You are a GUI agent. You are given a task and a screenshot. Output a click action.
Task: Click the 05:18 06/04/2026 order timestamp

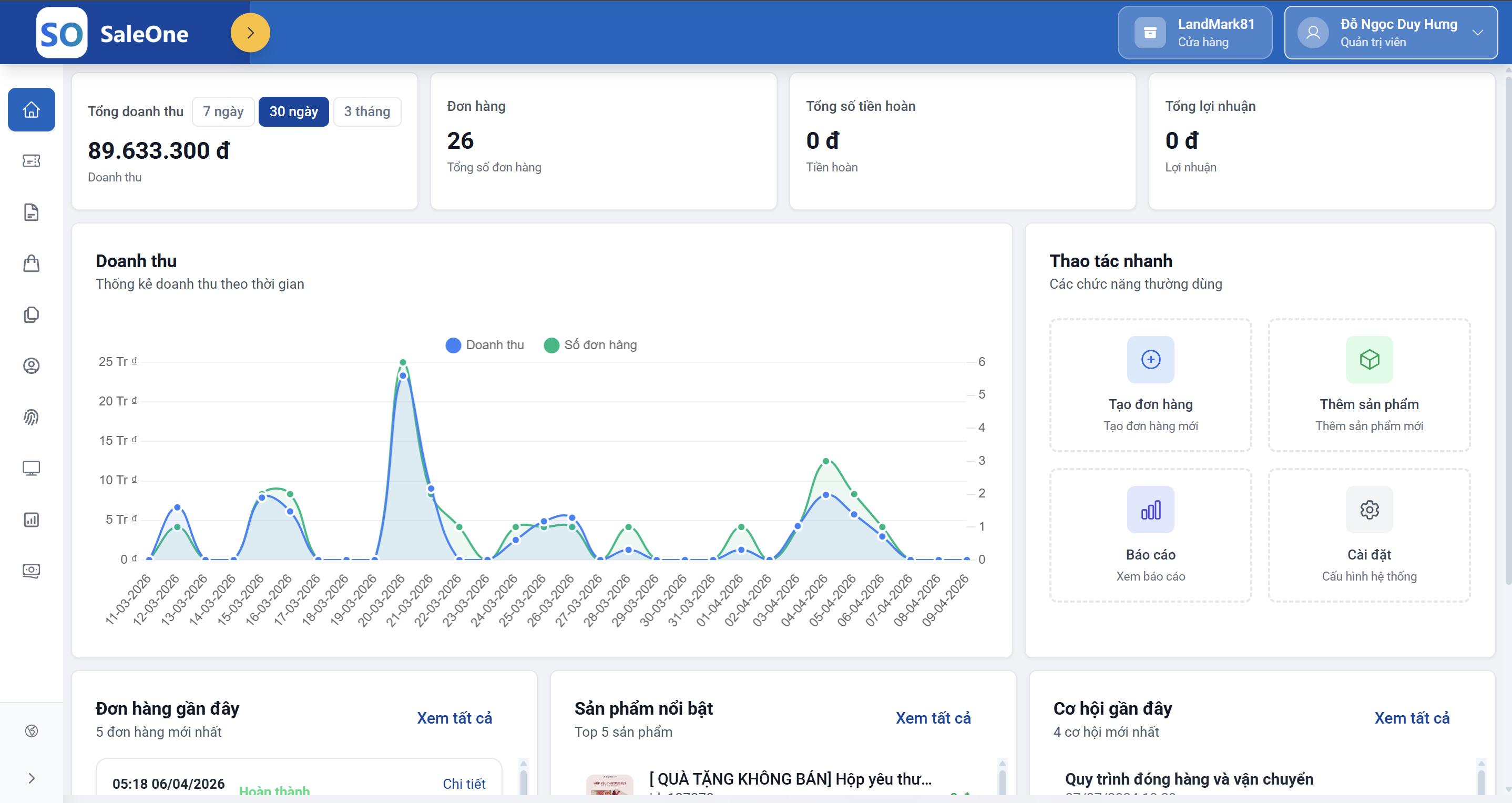[168, 784]
